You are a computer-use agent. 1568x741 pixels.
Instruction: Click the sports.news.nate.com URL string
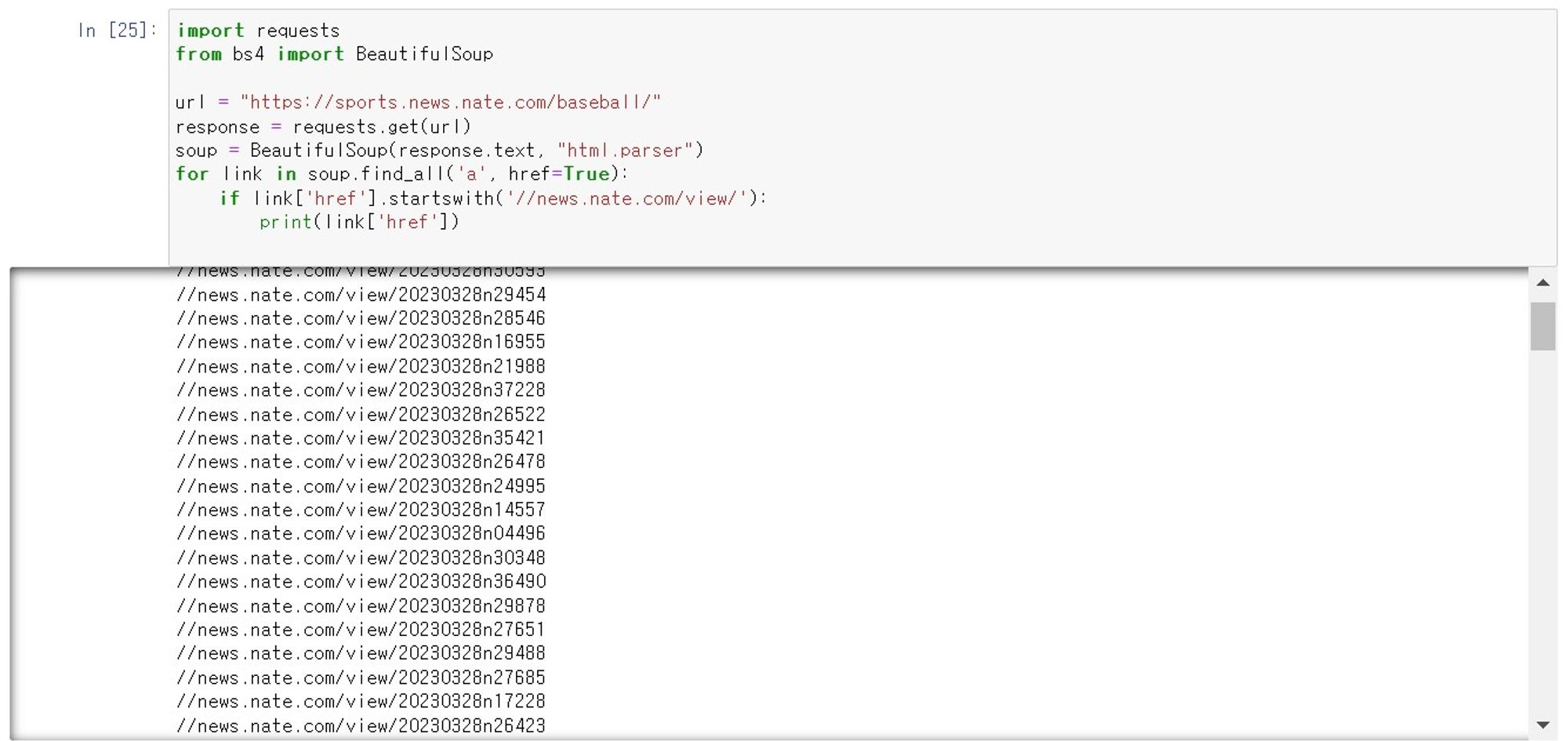[x=451, y=103]
